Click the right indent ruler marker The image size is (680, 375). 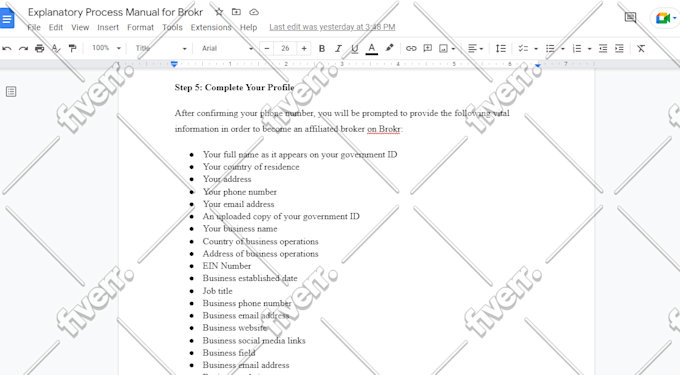pyautogui.click(x=538, y=65)
